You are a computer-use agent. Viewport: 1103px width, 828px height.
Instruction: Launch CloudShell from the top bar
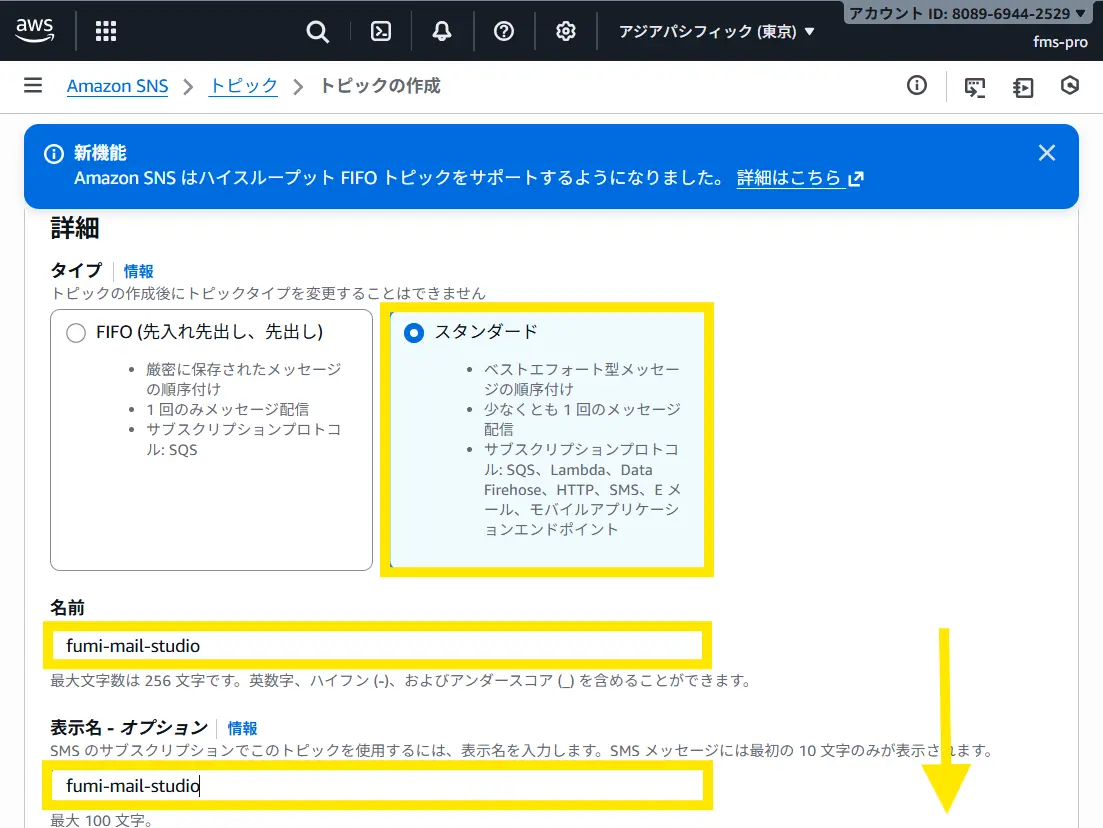(x=381, y=31)
